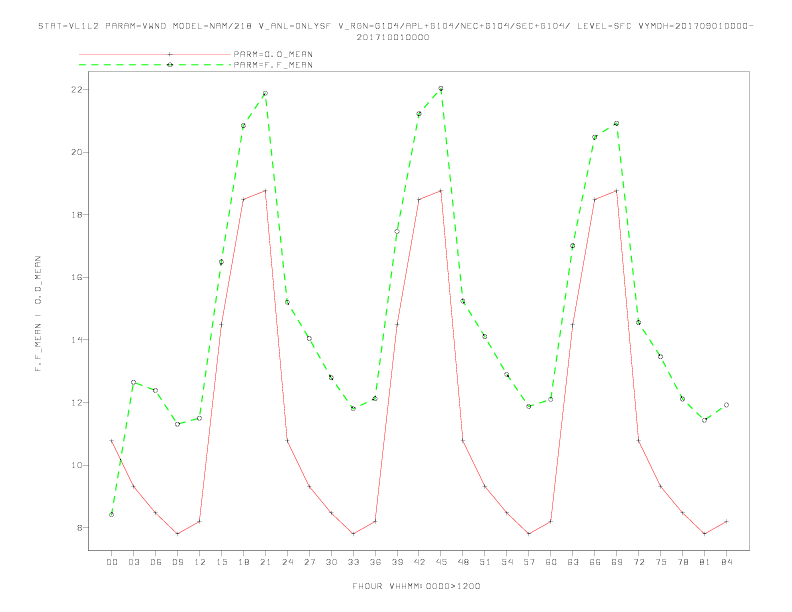The image size is (792, 612).
Task: Select red O.O_MEAN peak marker at hour 45
Action: point(441,190)
